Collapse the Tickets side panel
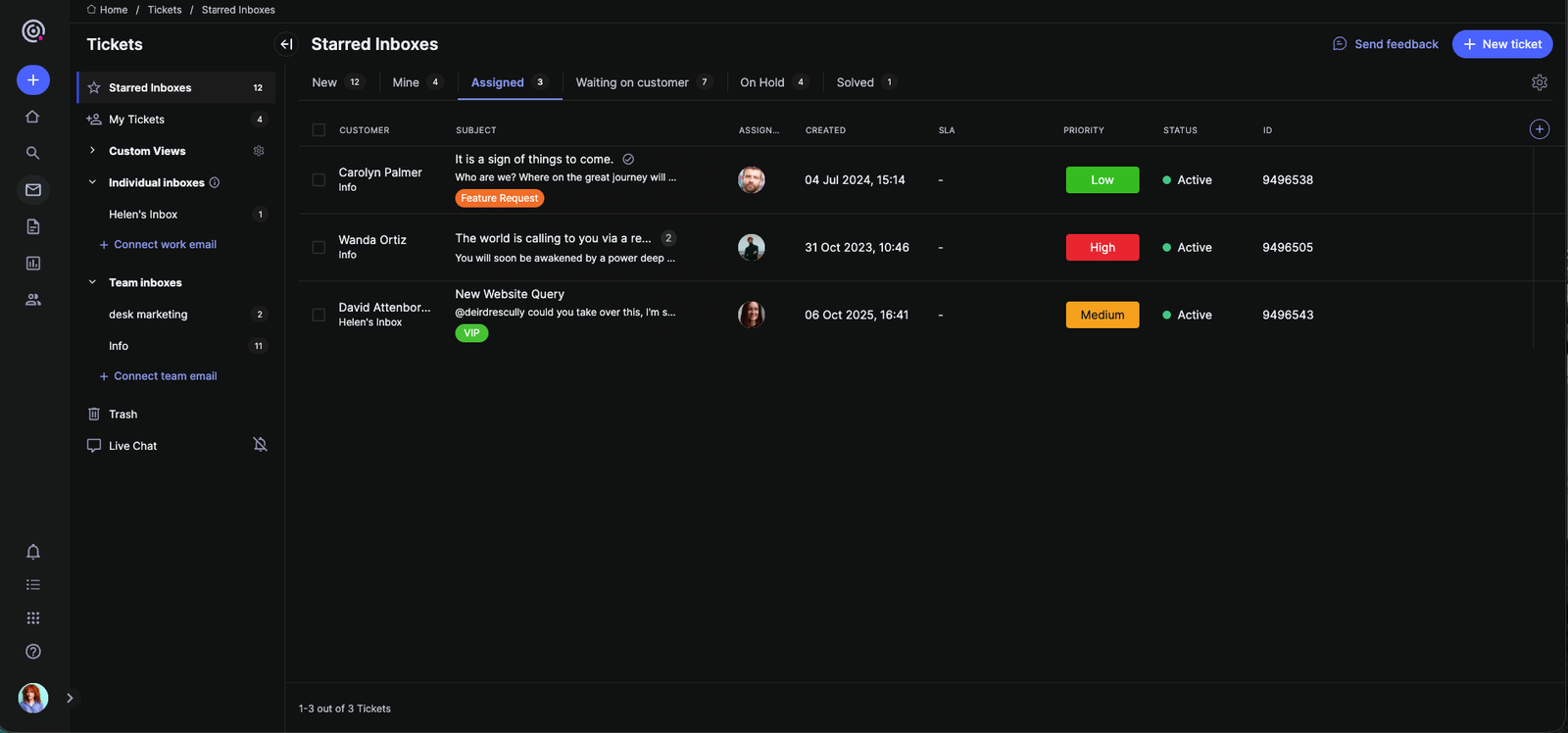Screen dimensions: 1568x733 click(286, 44)
